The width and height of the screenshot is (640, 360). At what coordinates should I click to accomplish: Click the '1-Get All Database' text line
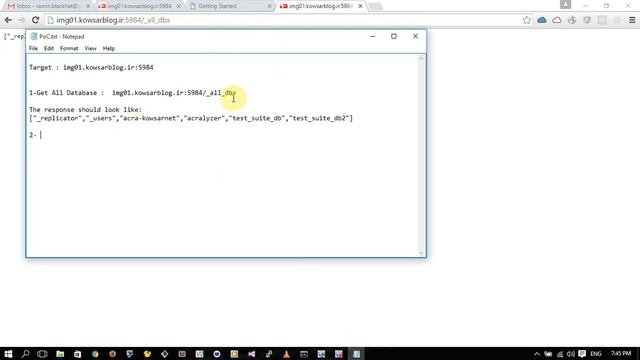pos(132,93)
